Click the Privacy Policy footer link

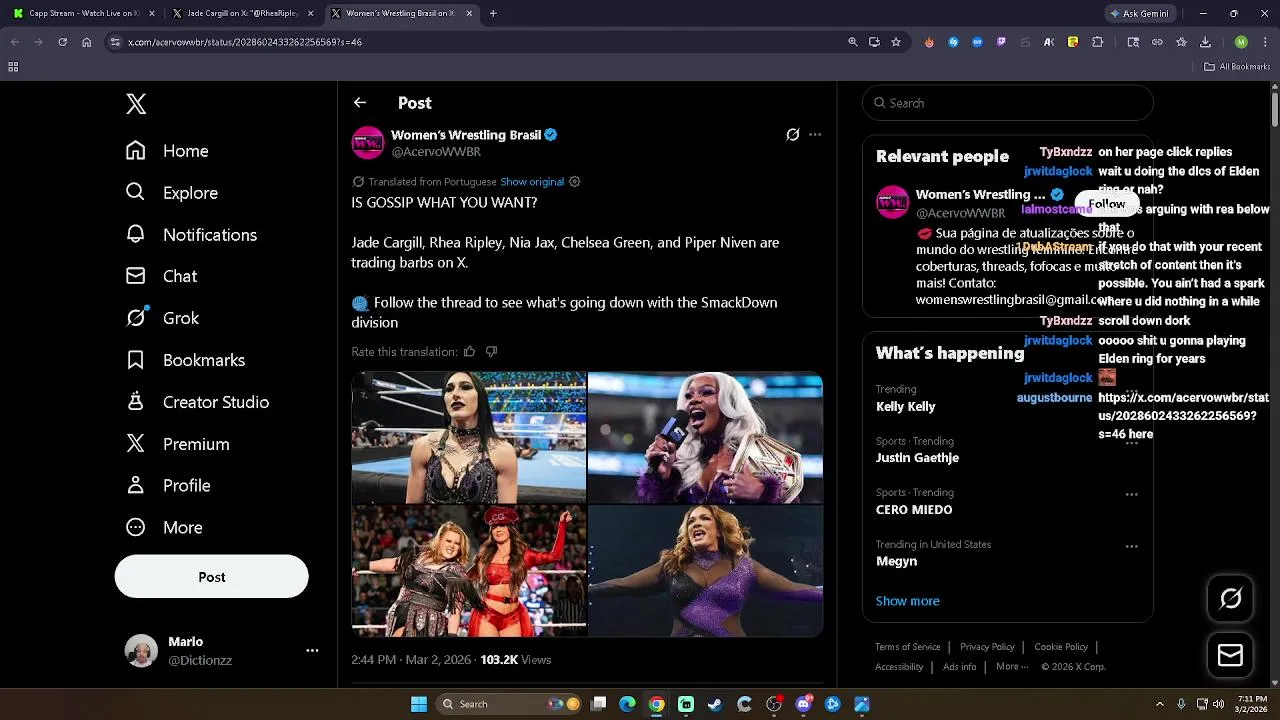[x=987, y=647]
